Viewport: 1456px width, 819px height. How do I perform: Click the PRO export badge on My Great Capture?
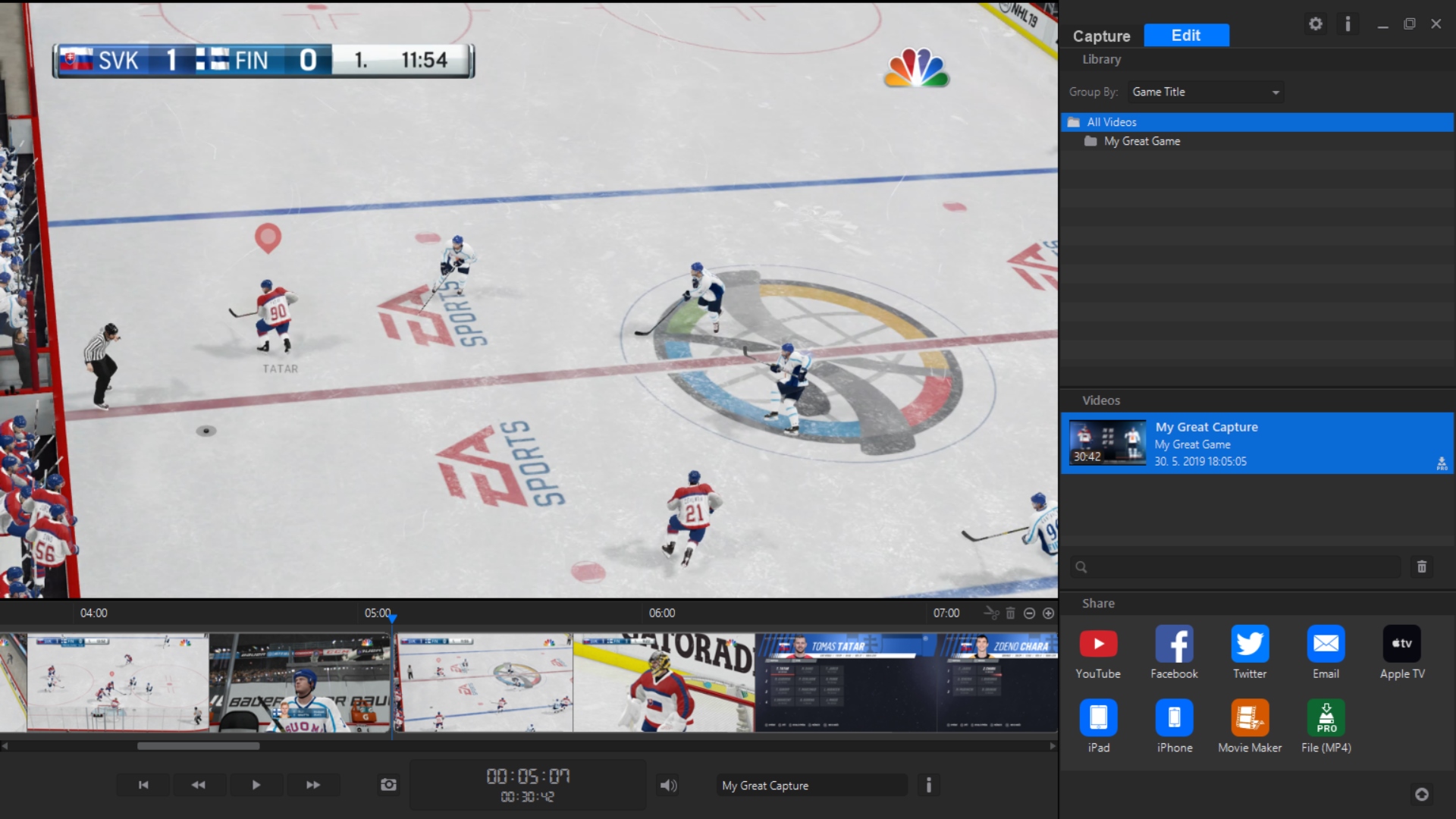click(1442, 463)
